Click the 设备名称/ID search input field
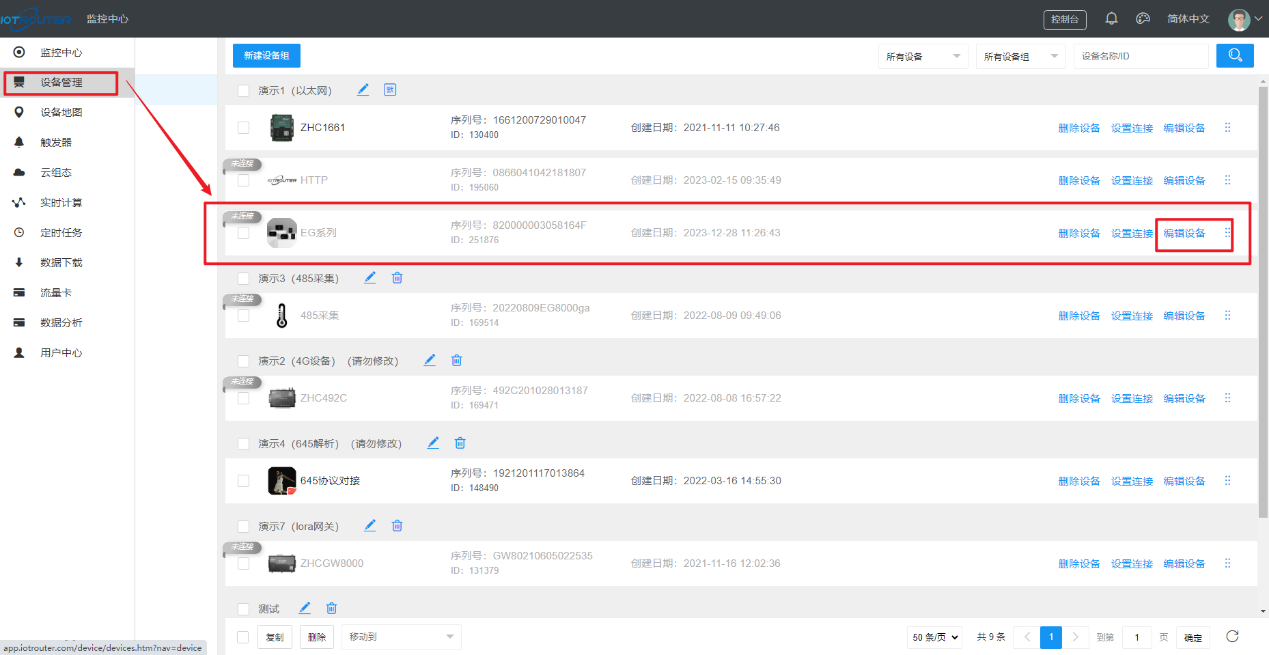The width and height of the screenshot is (1269, 655). coord(1140,57)
